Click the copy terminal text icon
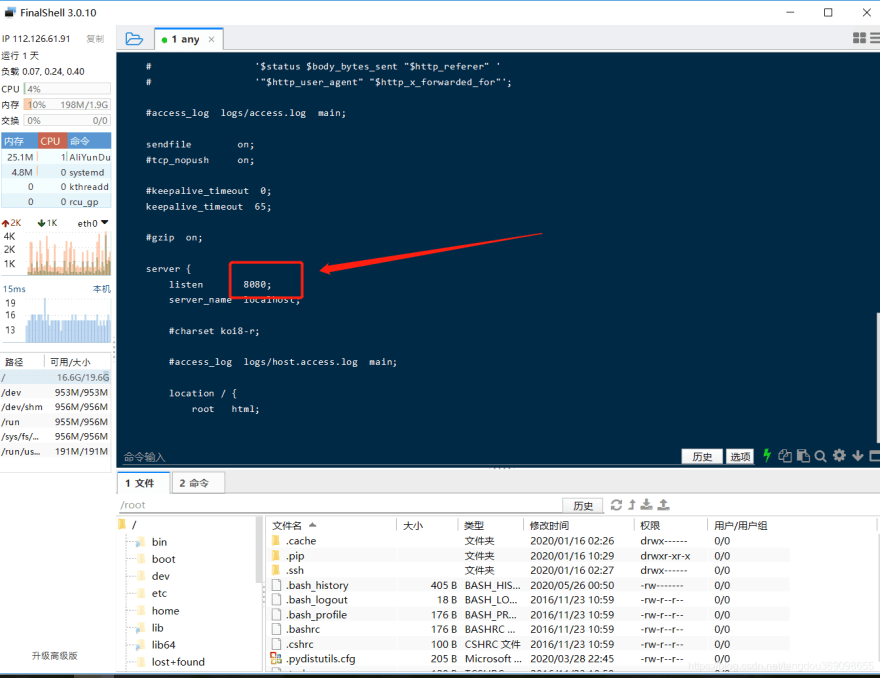880x678 pixels. tap(785, 456)
